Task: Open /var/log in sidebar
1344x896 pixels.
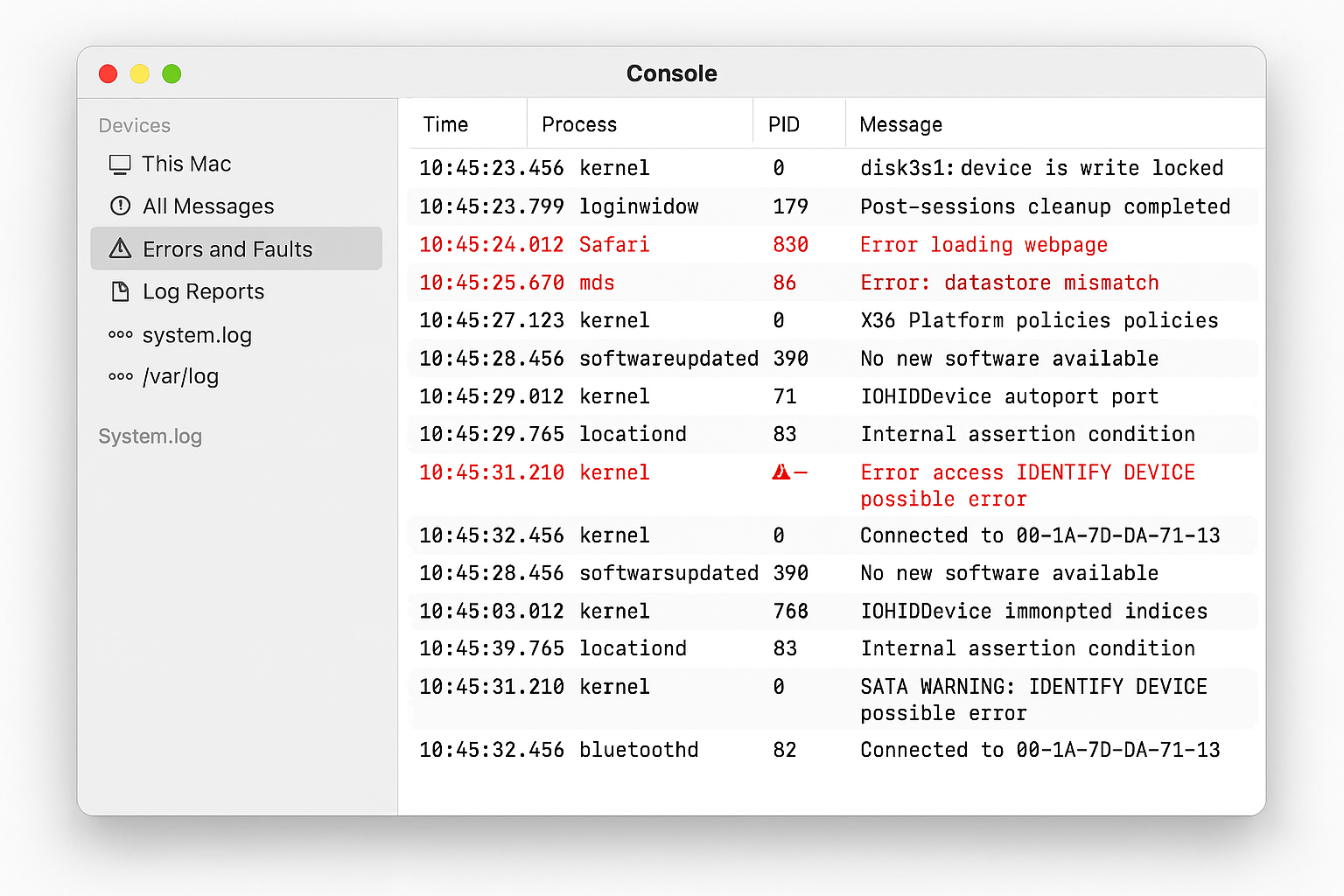Action: tap(236, 376)
